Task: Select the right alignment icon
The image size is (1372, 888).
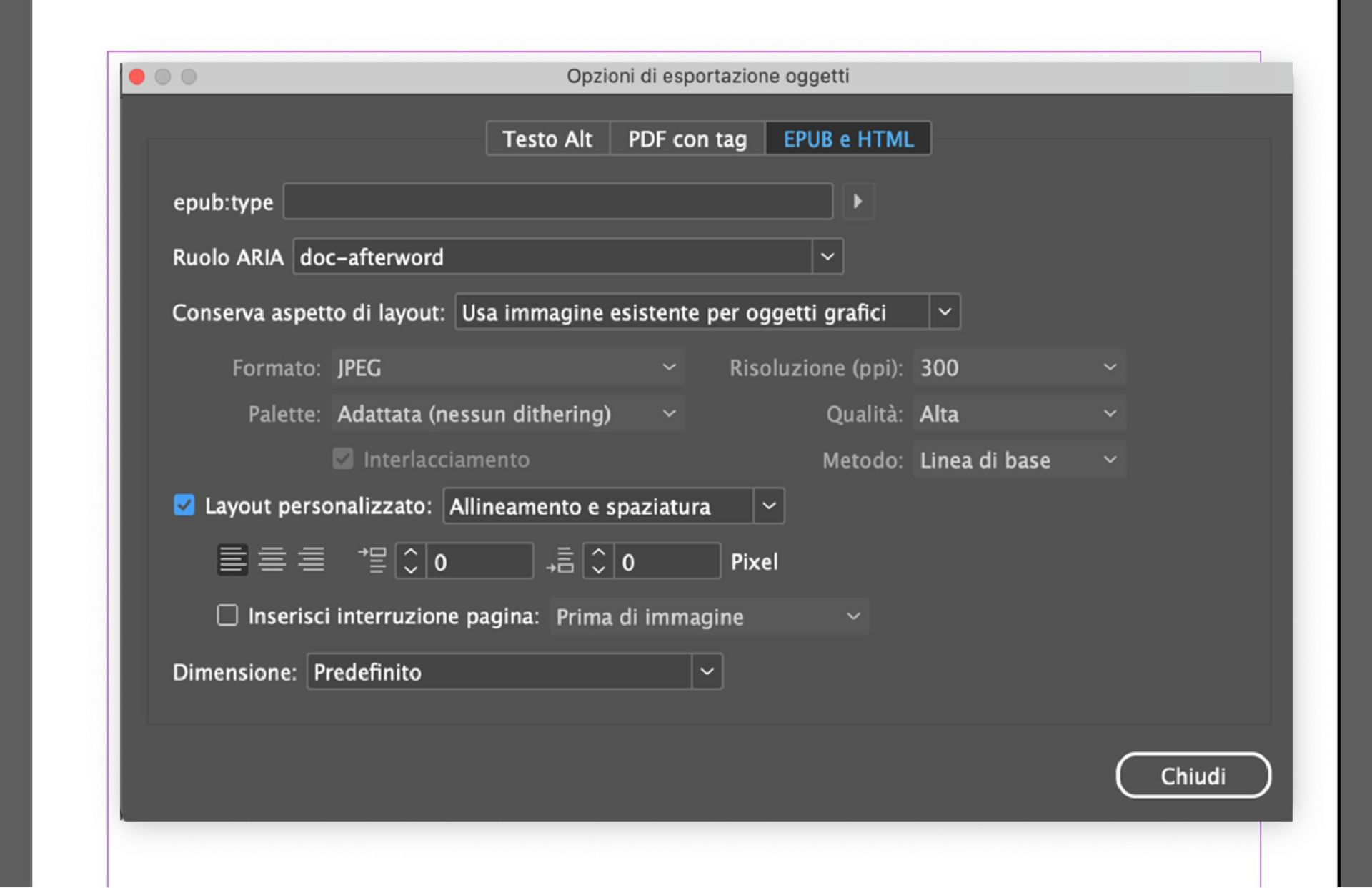Action: [312, 560]
